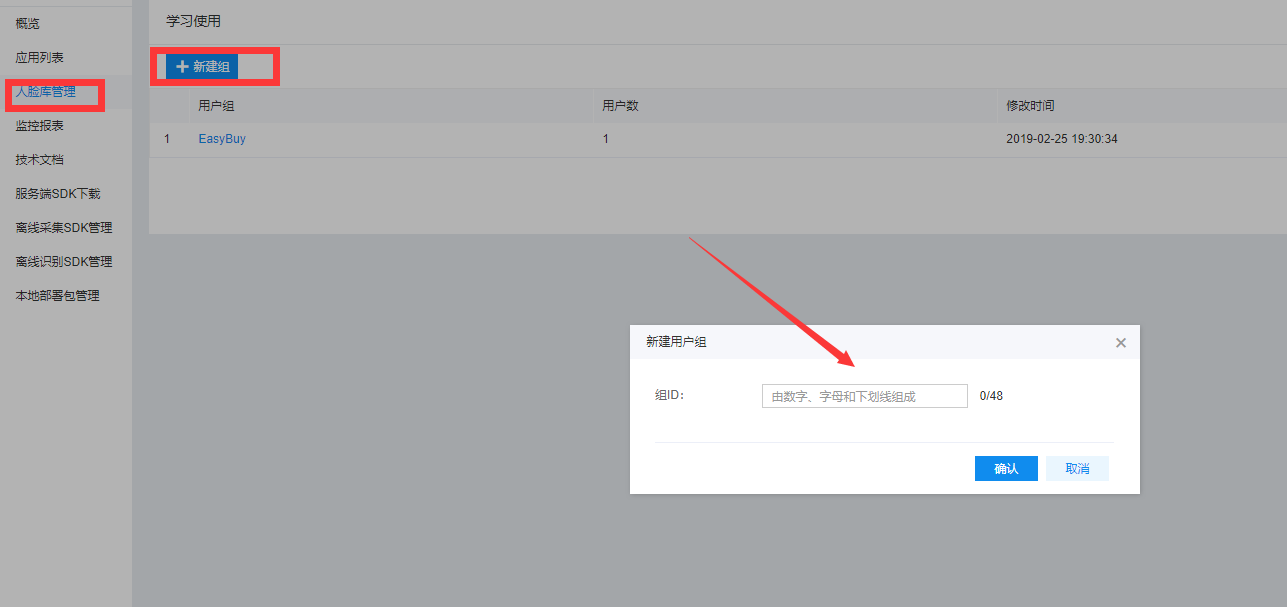
Task: Confirm with the 确认 button
Action: point(1006,469)
